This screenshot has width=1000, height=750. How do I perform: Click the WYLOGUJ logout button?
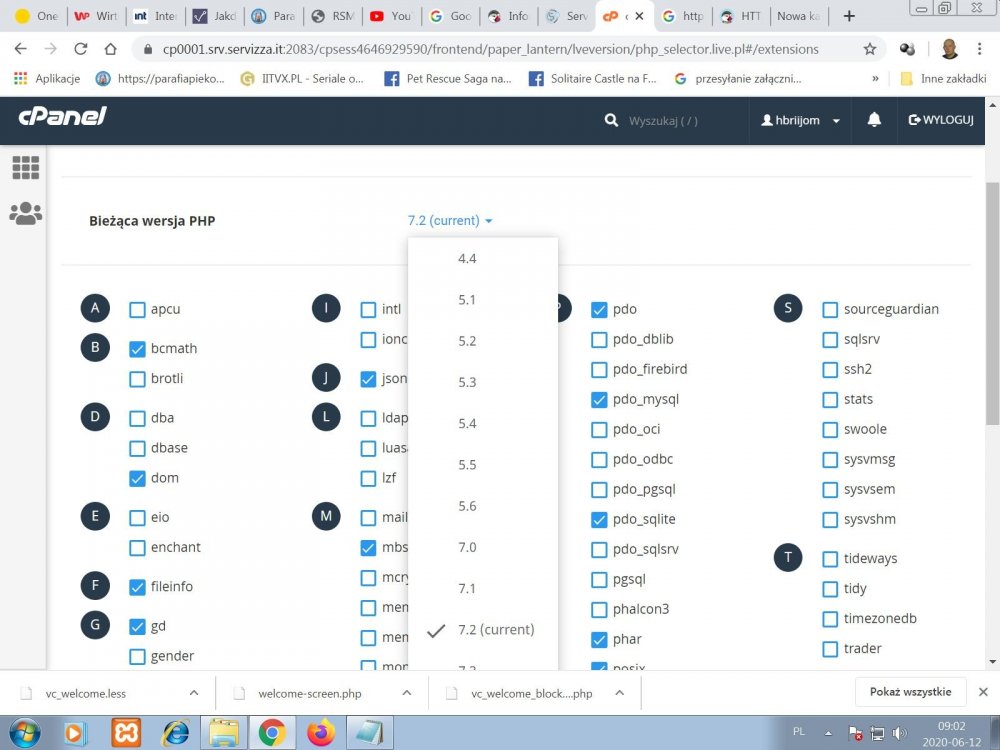pos(941,120)
